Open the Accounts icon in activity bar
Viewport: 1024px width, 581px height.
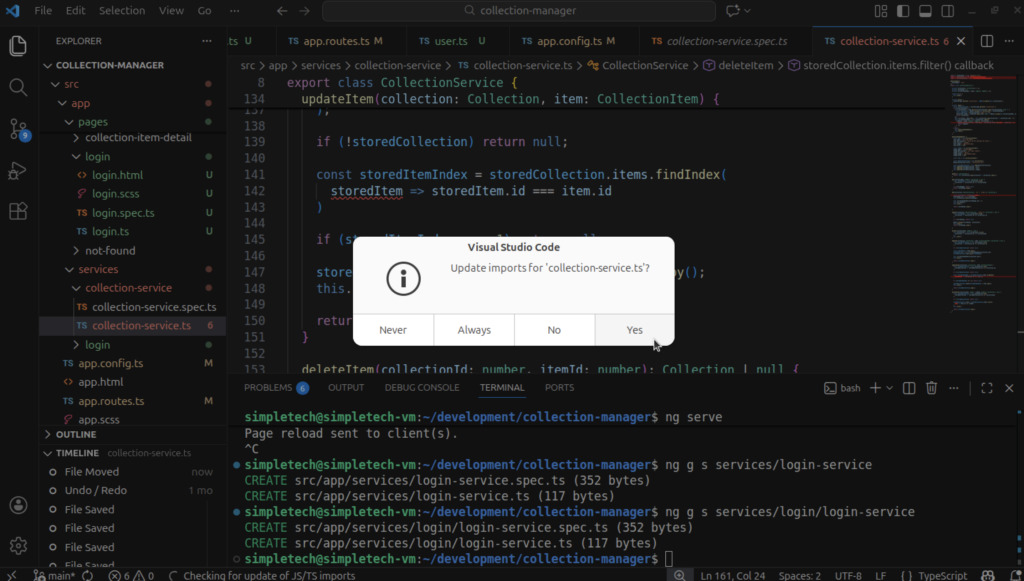point(18,505)
